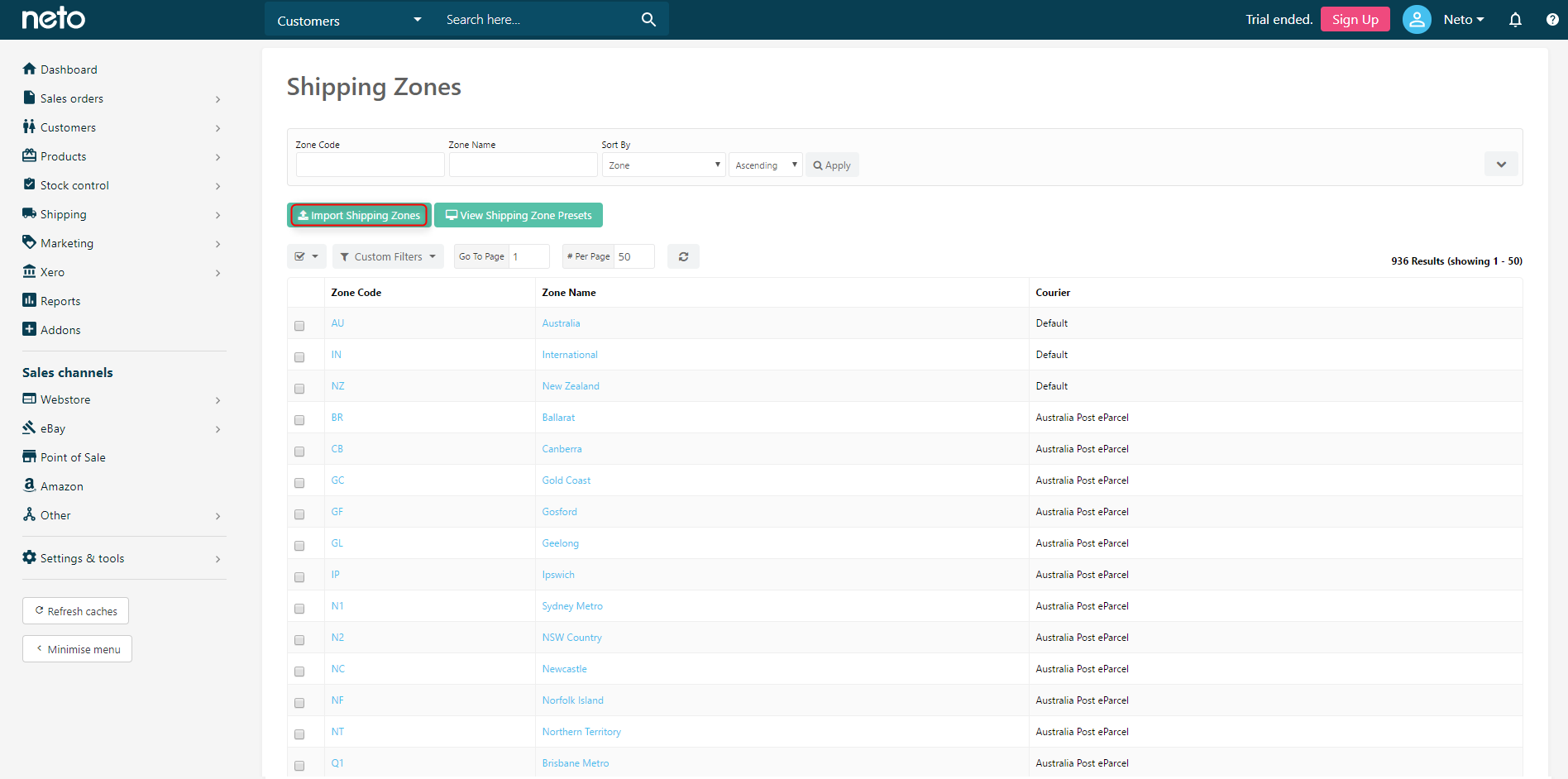This screenshot has width=1568, height=779.
Task: Click the Sign Up button
Action: [x=1355, y=19]
